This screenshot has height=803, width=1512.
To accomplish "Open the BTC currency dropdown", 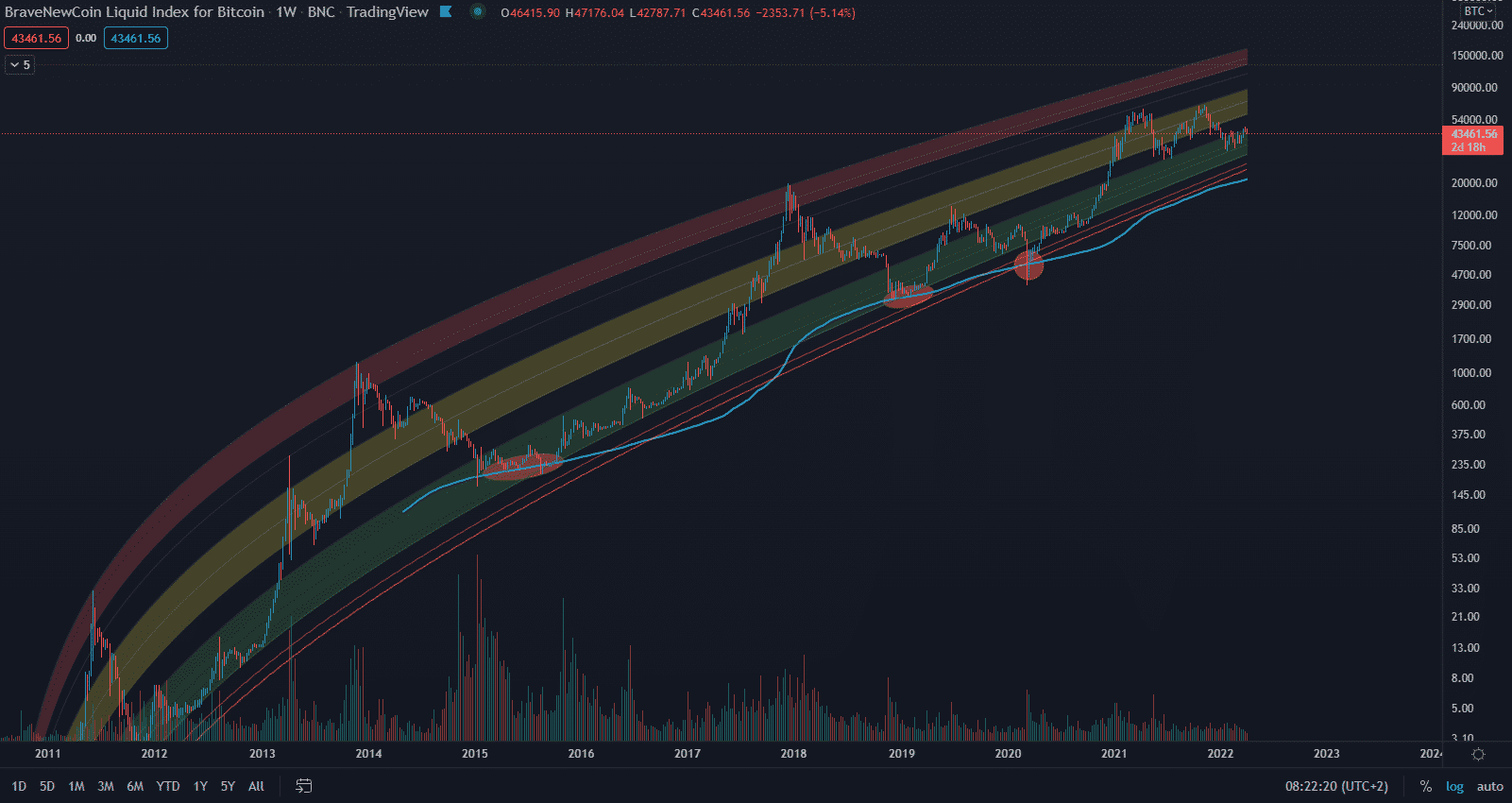I will coord(1478,10).
